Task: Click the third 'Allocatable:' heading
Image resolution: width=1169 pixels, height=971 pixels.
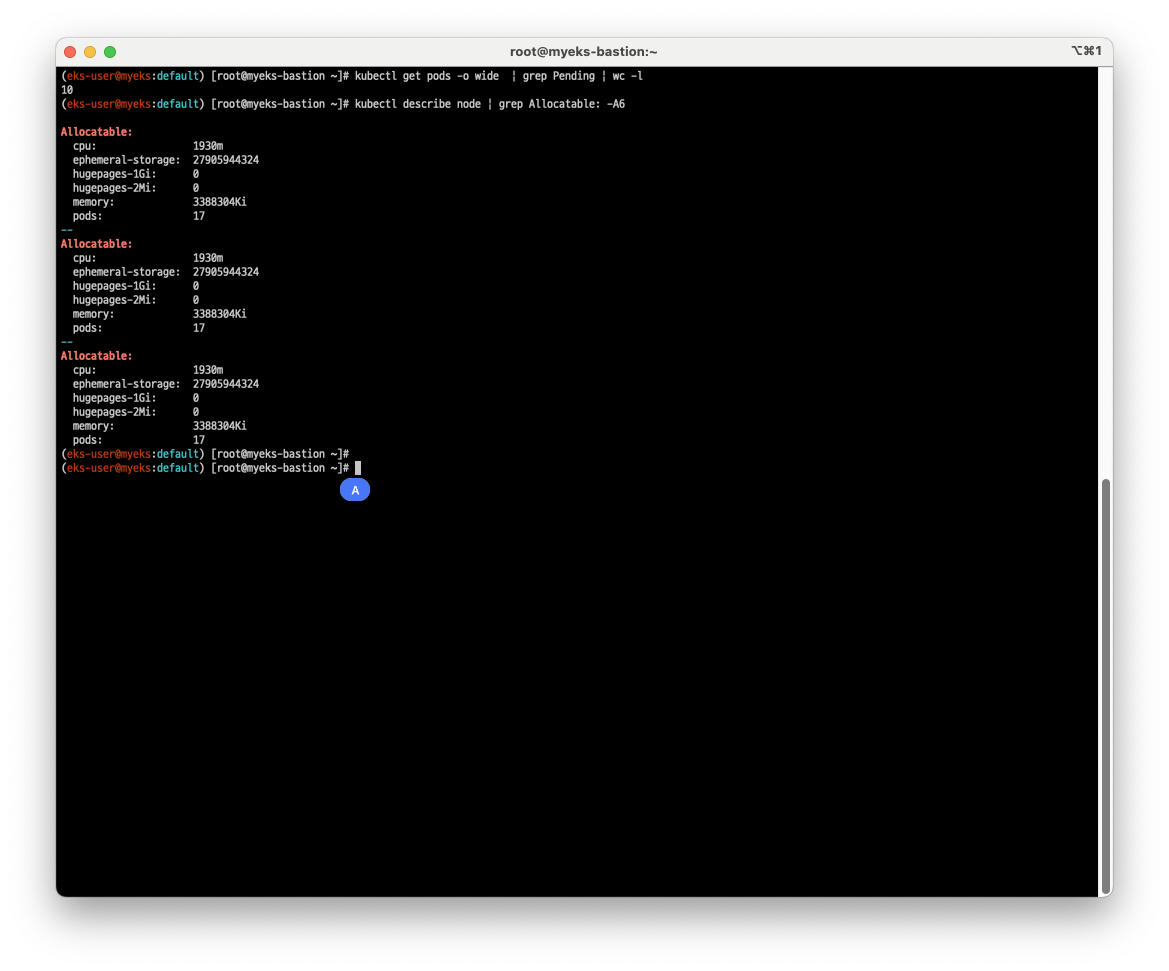Action: [x=96, y=356]
